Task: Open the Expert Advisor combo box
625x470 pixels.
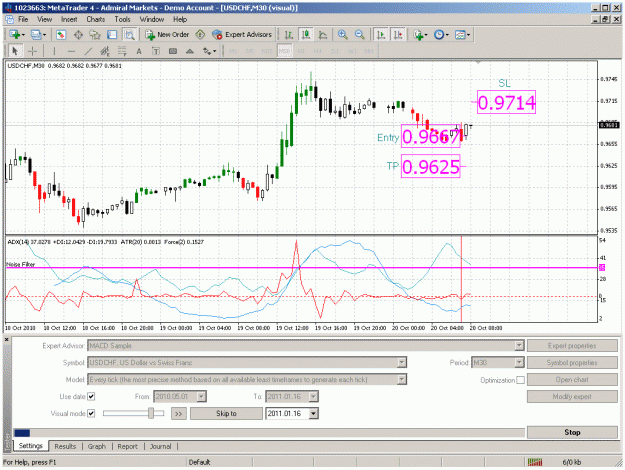Action: click(x=306, y=346)
